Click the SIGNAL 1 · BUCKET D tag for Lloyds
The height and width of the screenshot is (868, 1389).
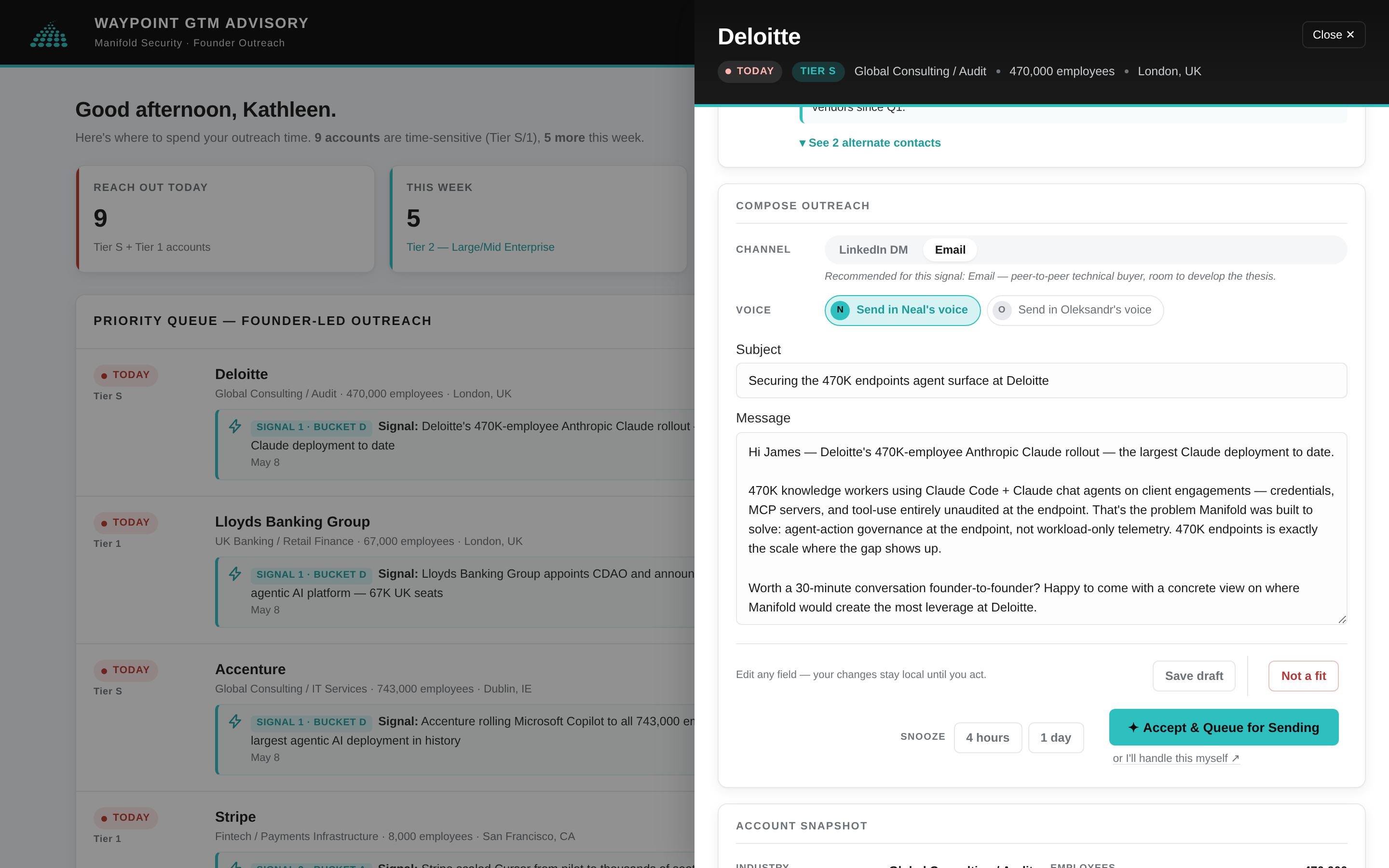pyautogui.click(x=311, y=575)
